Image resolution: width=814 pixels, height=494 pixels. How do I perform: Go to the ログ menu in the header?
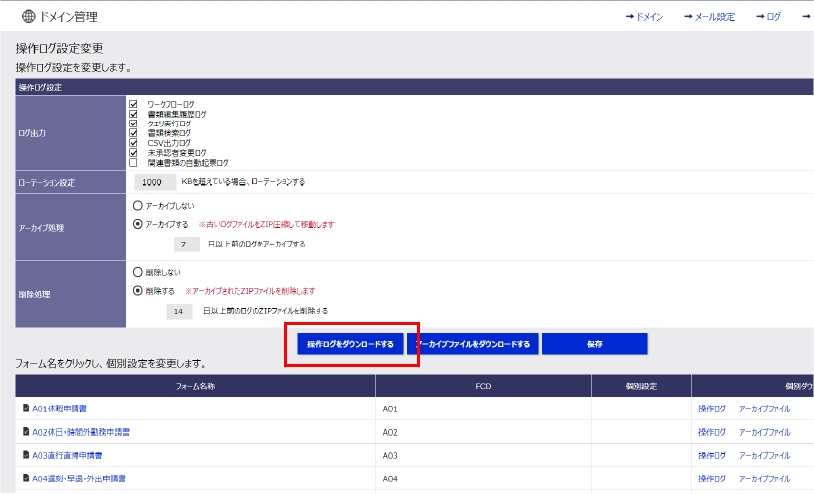pyautogui.click(x=768, y=17)
